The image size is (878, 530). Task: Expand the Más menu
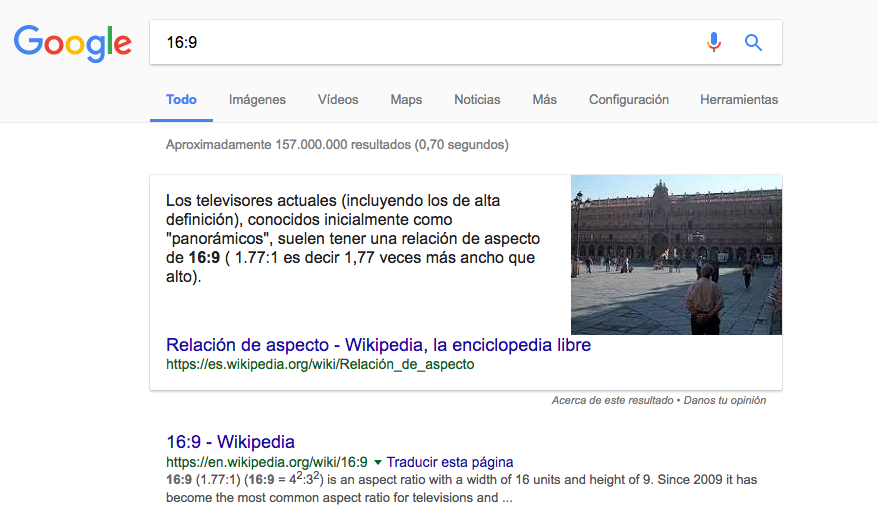tap(544, 100)
